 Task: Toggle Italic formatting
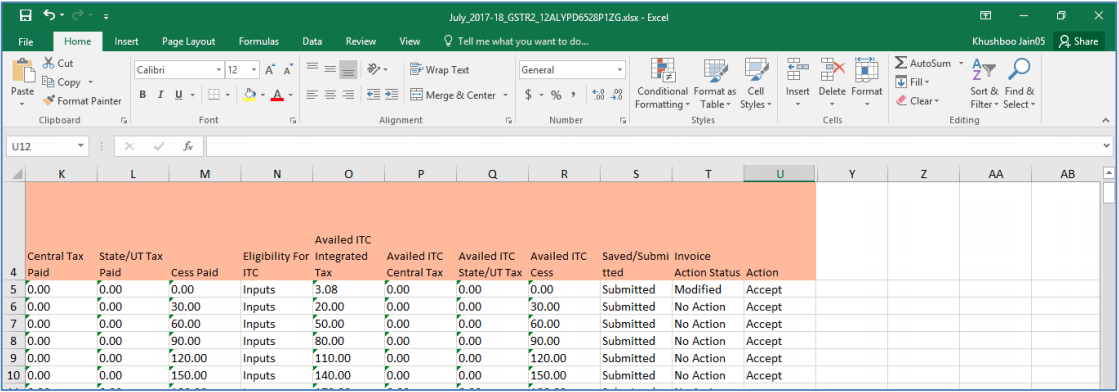click(x=160, y=94)
